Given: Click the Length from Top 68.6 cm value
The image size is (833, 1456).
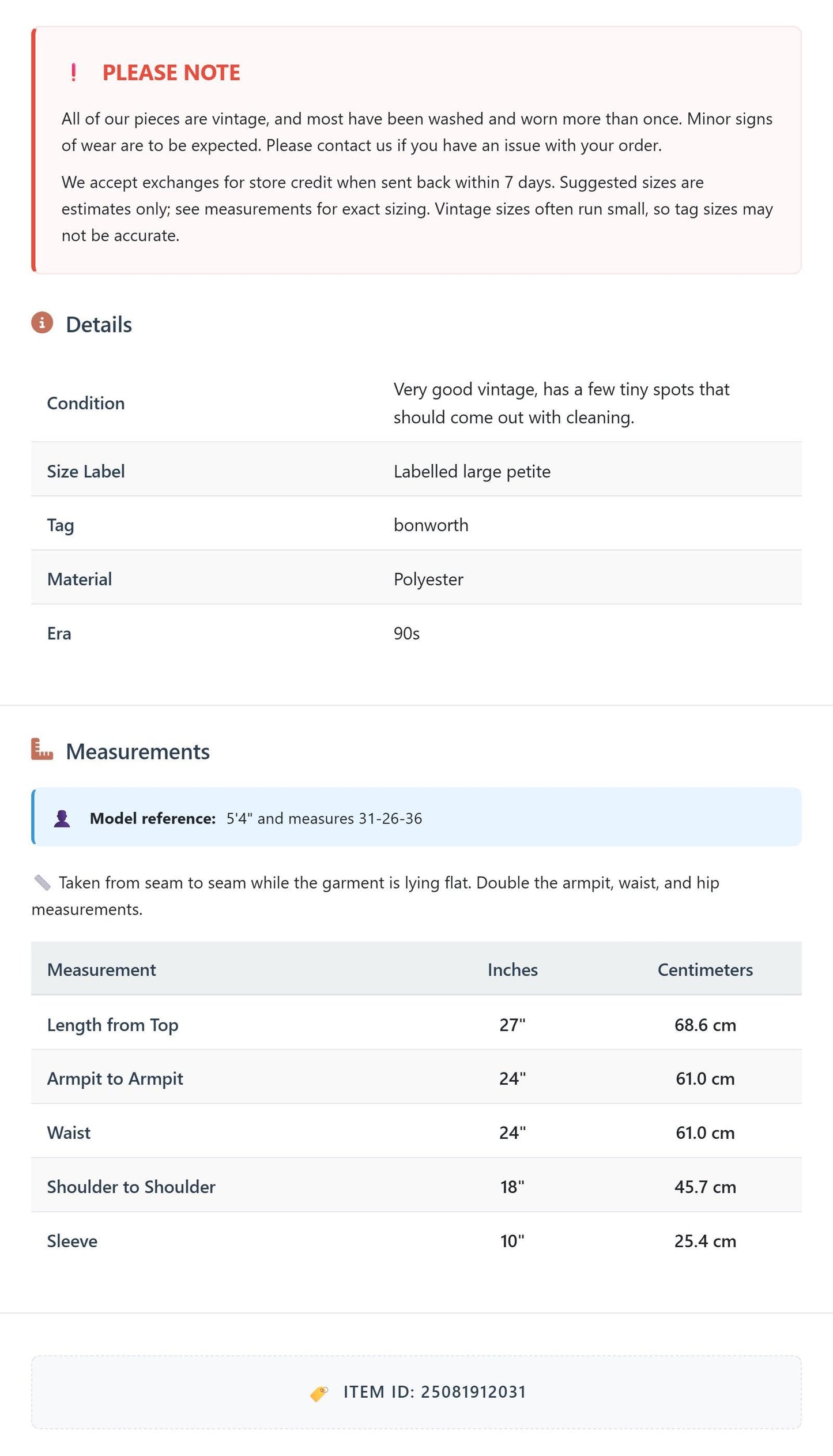Looking at the screenshot, I should coord(705,1025).
